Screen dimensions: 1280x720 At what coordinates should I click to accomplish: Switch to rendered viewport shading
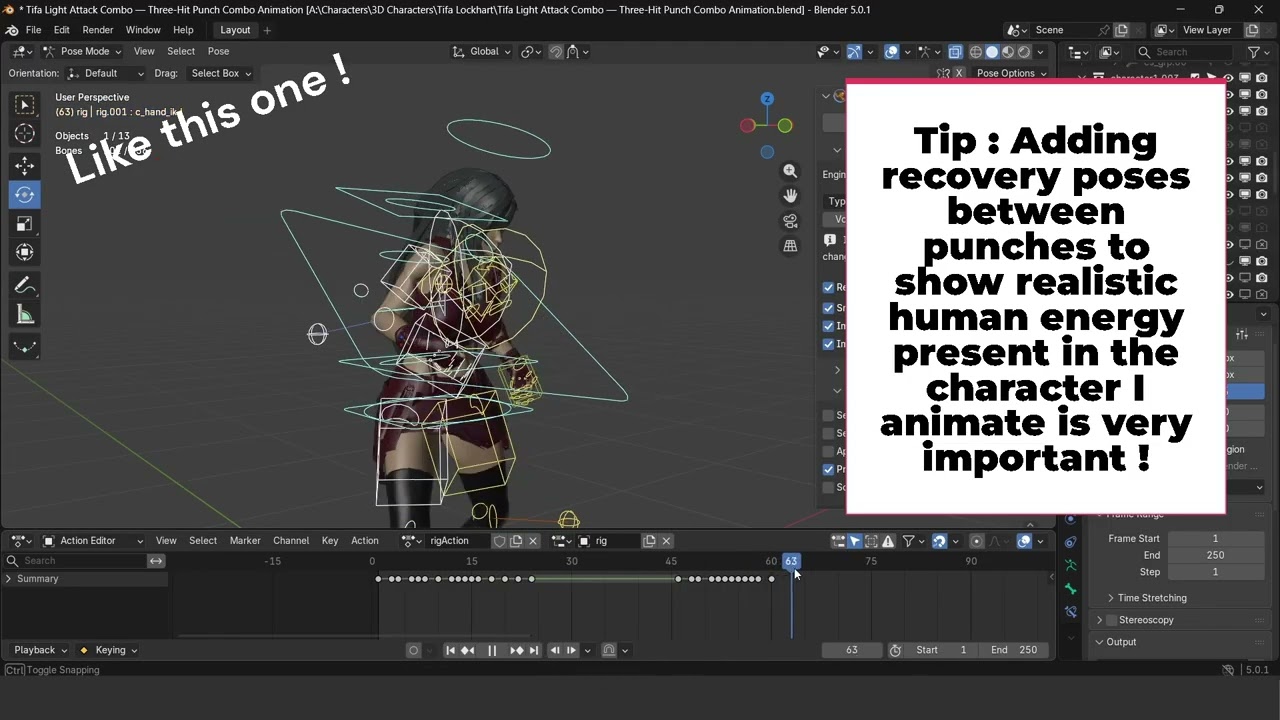[x=1024, y=52]
